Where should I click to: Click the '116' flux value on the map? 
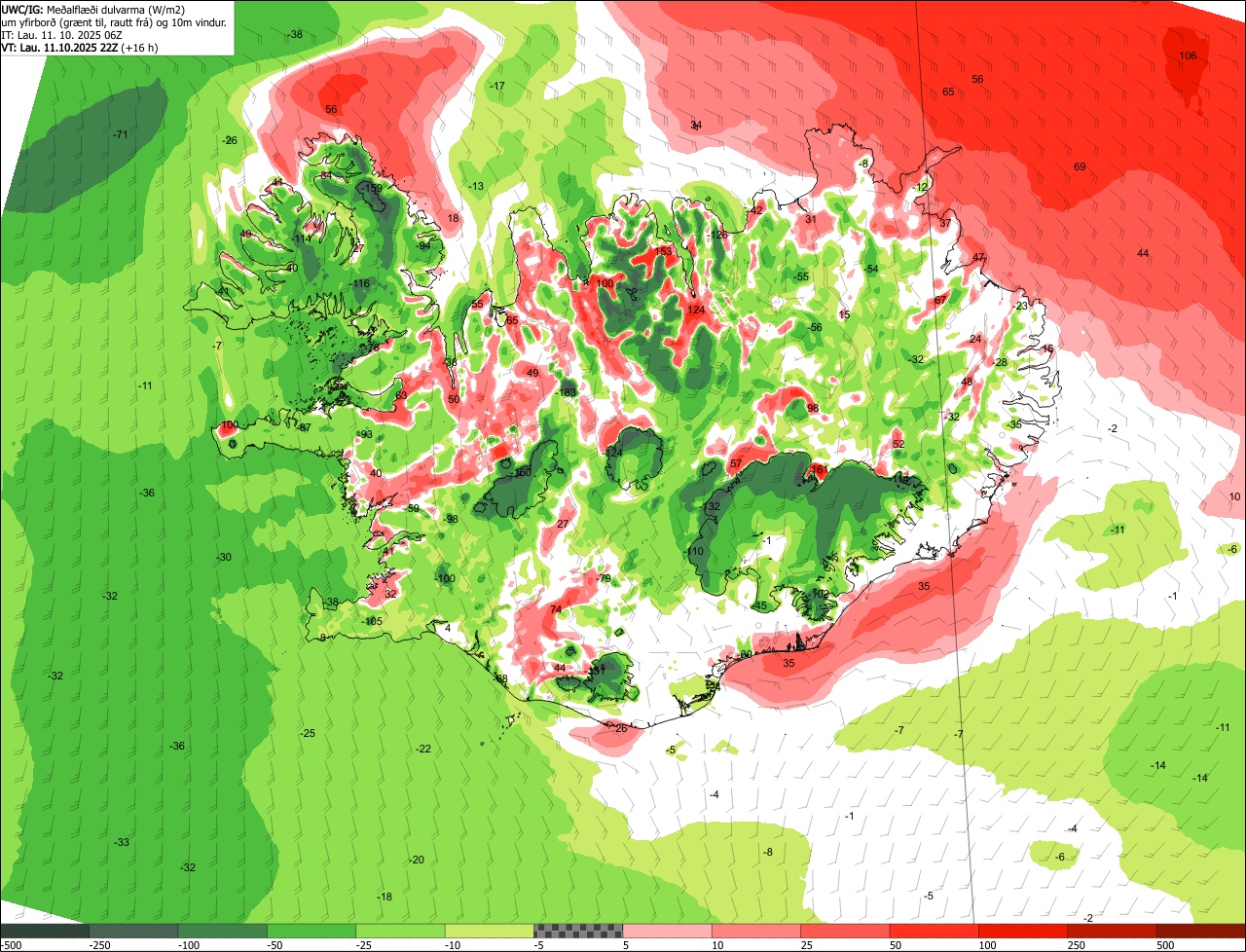(361, 283)
